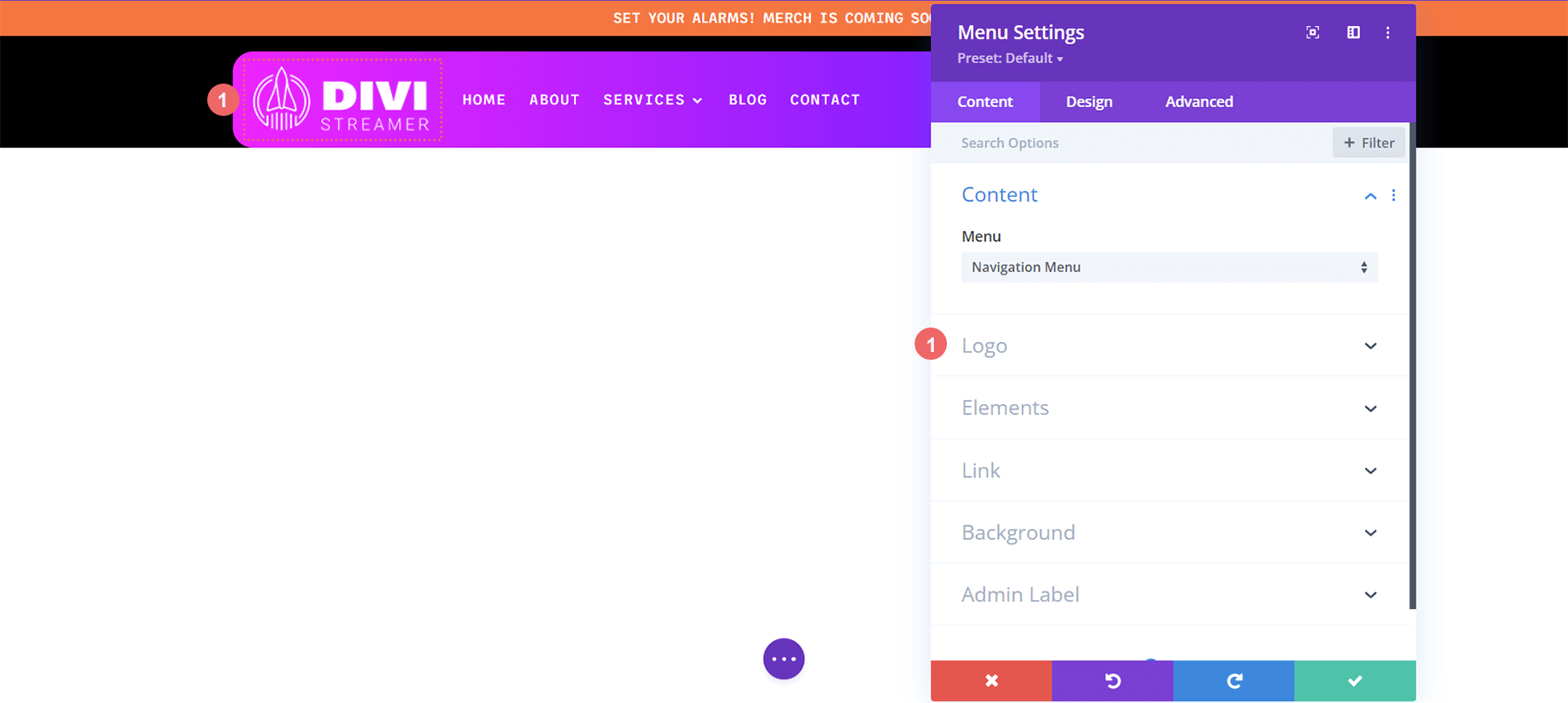Open Menu Settings more options dots
1568x703 pixels.
(1388, 32)
